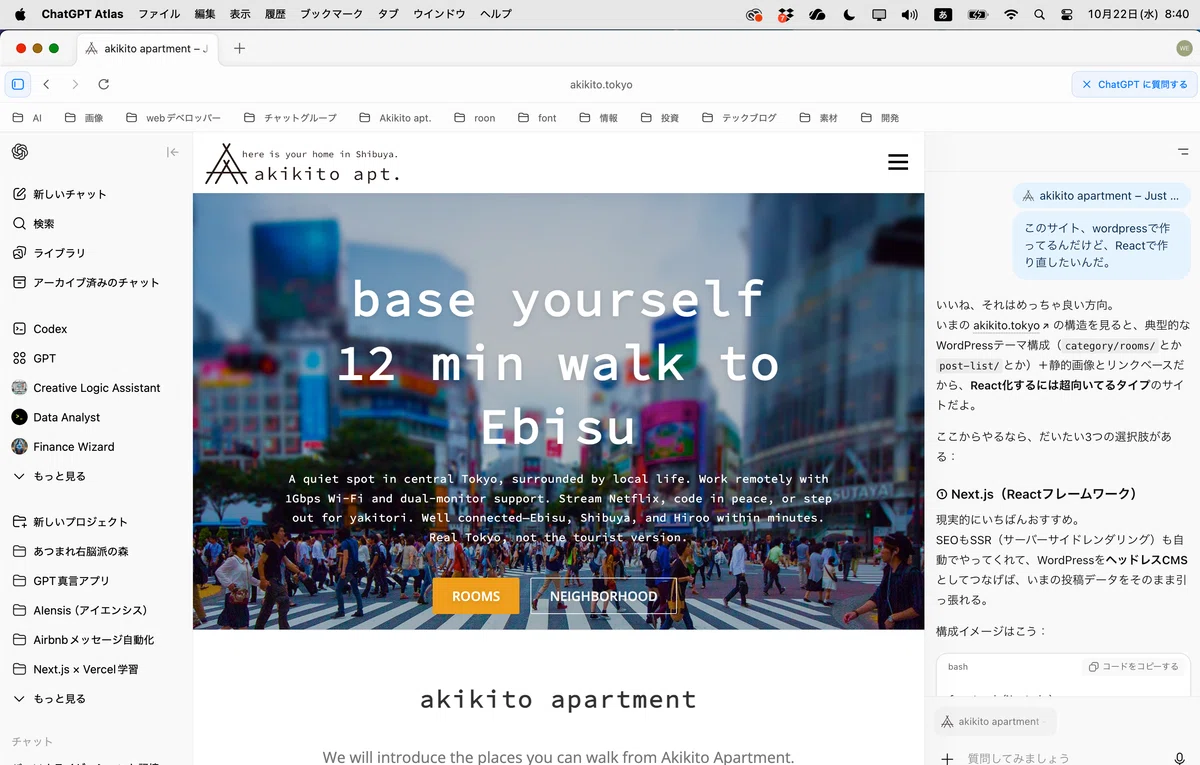Image resolution: width=1200 pixels, height=765 pixels.
Task: Collapse the ChatGPT sidebar panel
Action: pos(173,152)
